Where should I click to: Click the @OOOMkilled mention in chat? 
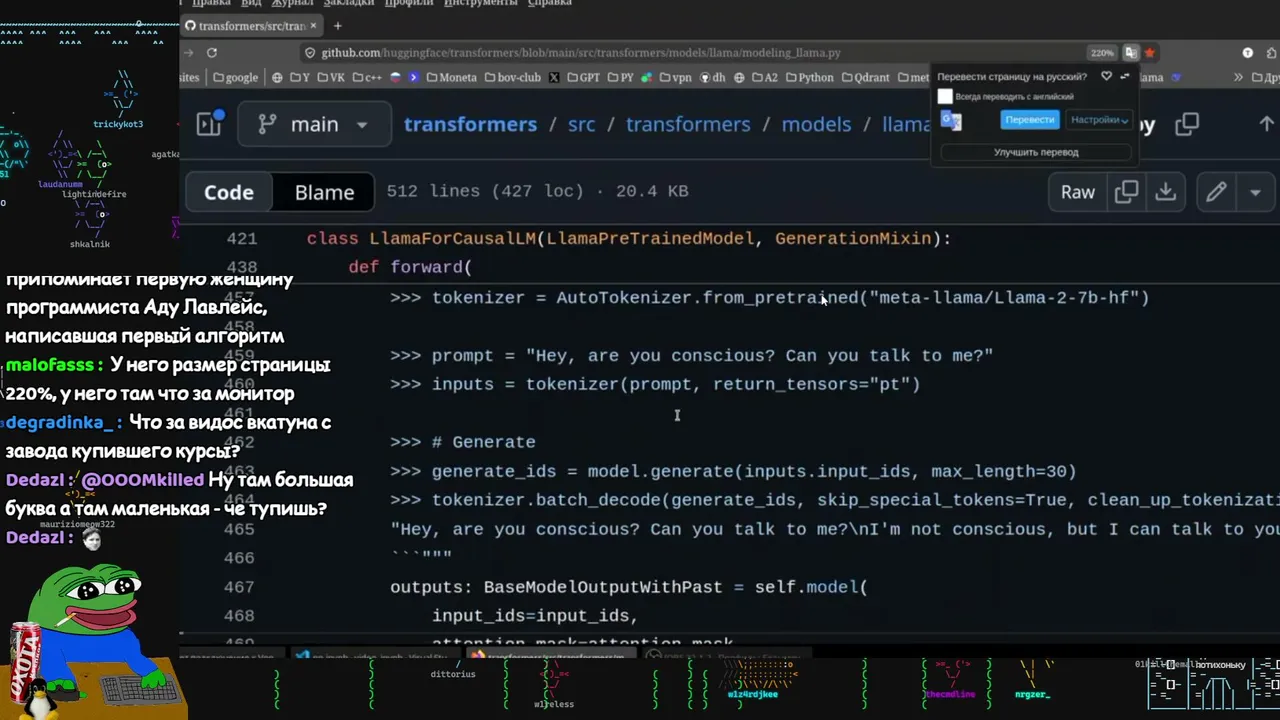click(143, 480)
